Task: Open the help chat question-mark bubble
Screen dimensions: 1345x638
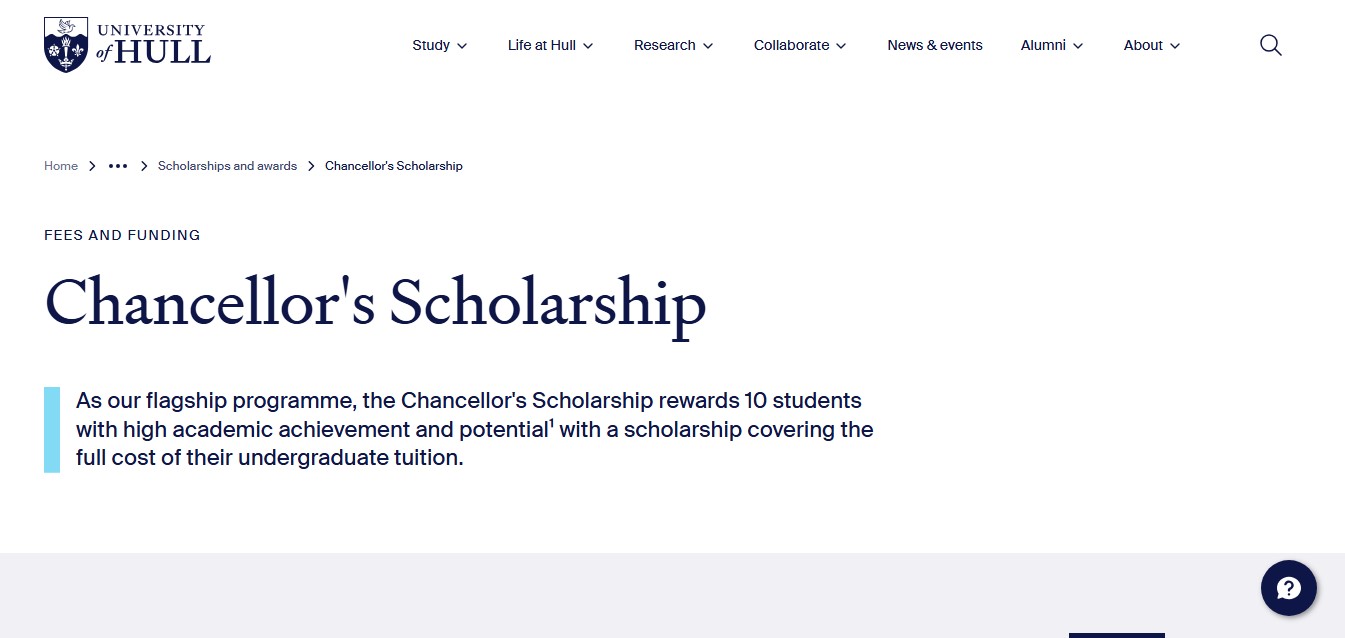Action: [x=1288, y=588]
